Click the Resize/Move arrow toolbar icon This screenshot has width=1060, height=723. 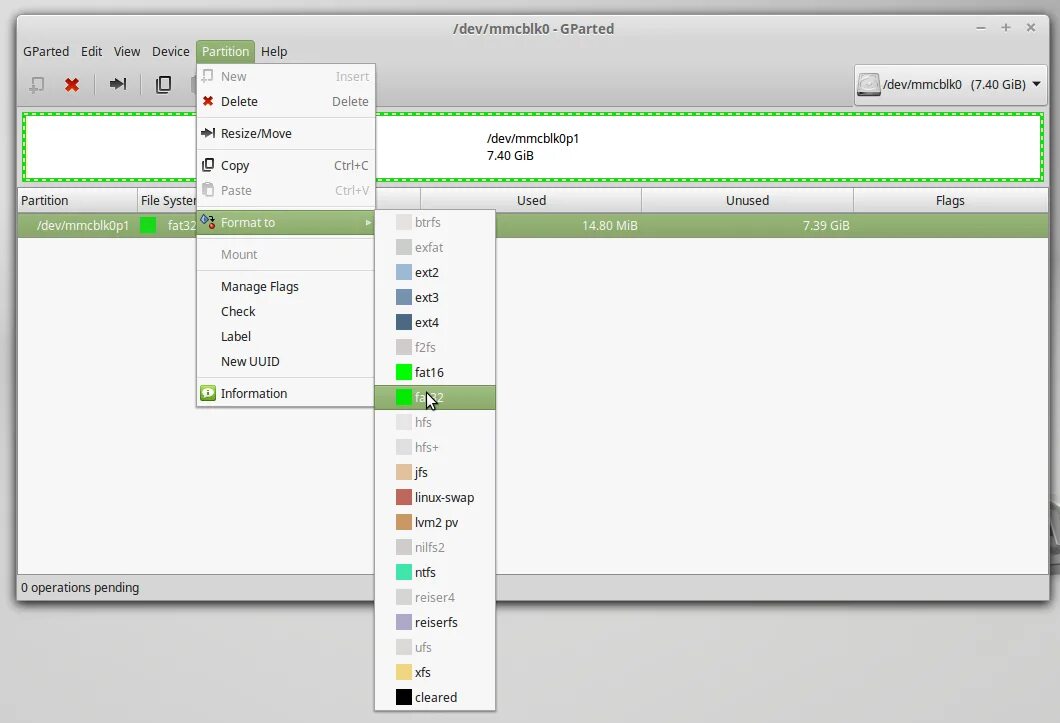pos(117,85)
